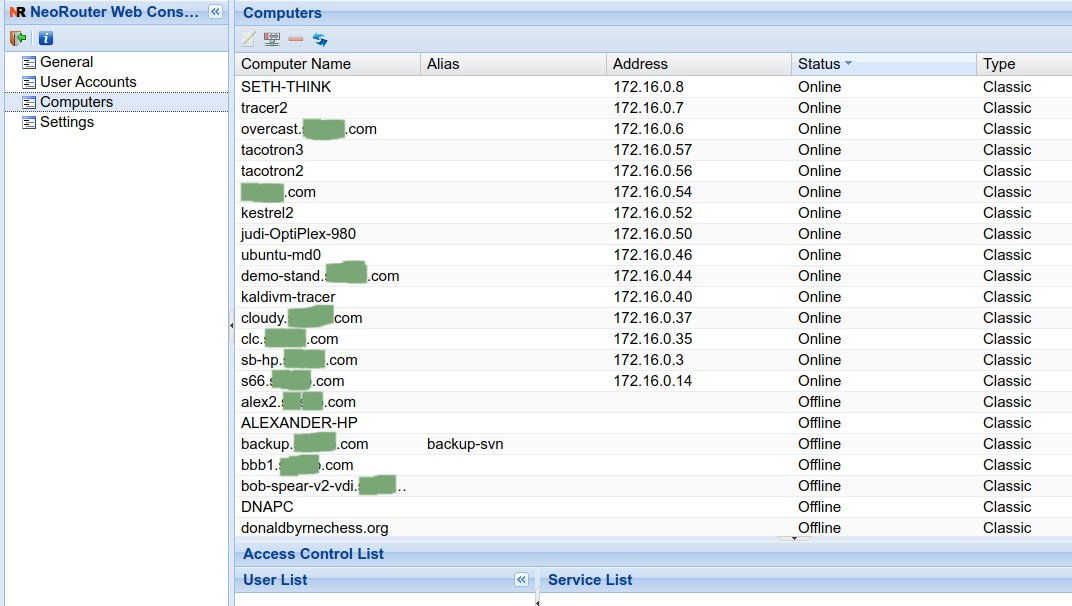Viewport: 1072px width, 606px height.
Task: Select the Computers tree item
Action: [76, 102]
